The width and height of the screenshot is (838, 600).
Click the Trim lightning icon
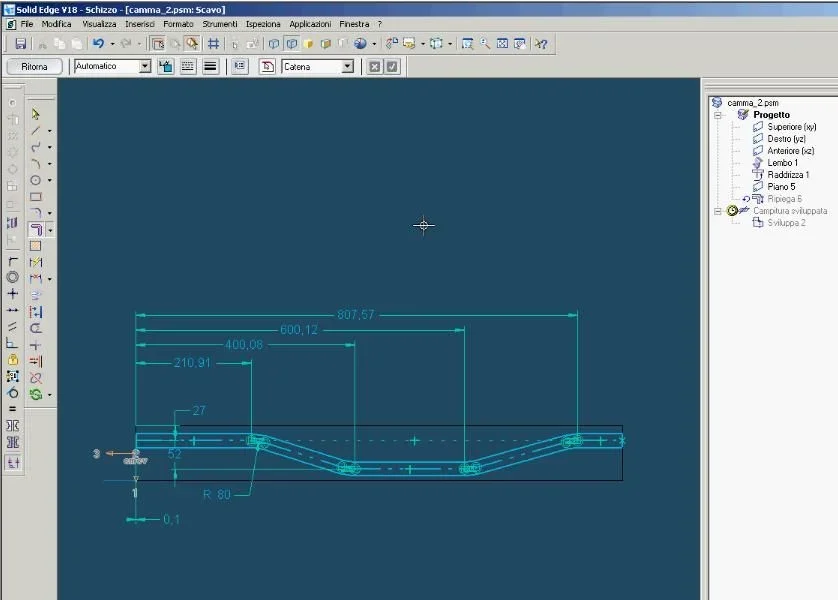[35, 262]
